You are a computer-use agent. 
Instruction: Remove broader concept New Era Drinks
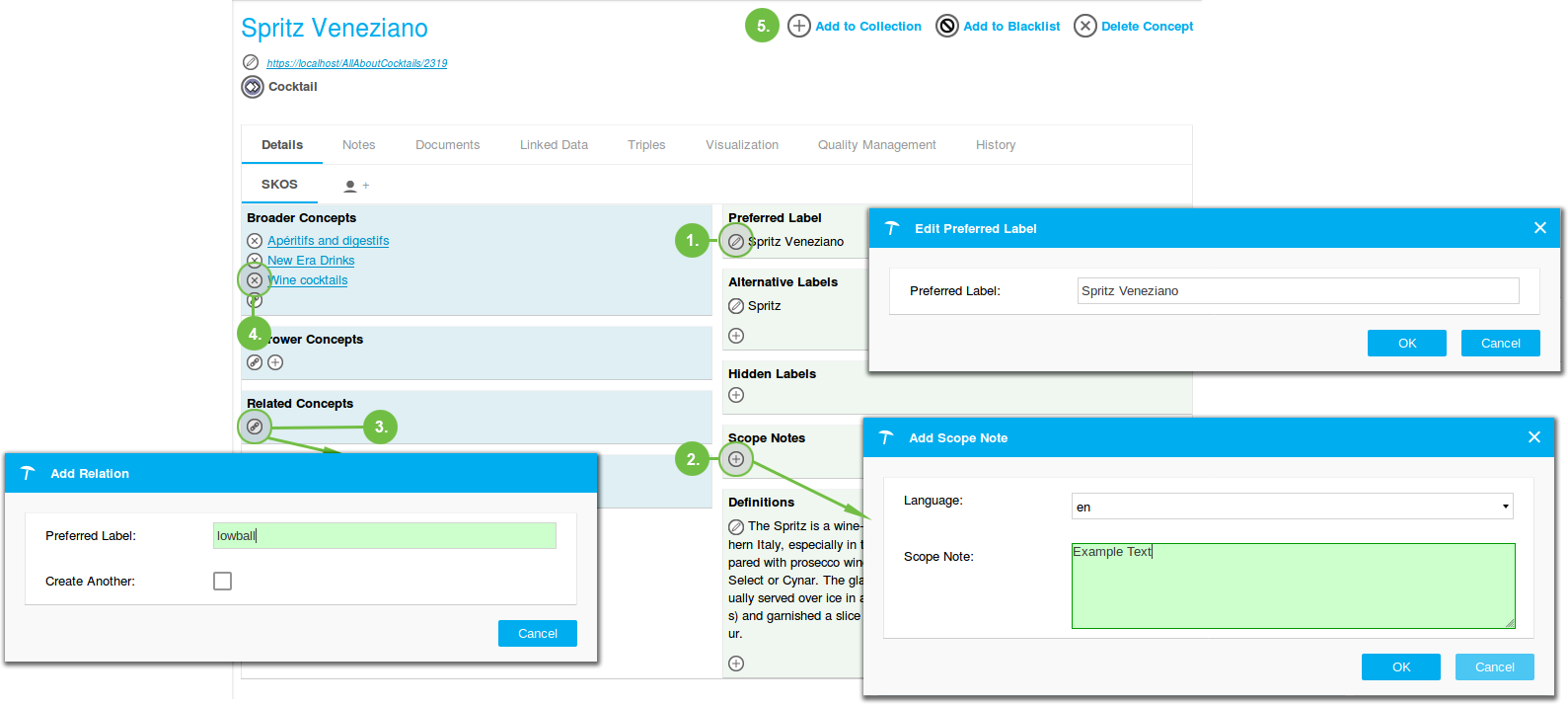pyautogui.click(x=255, y=261)
